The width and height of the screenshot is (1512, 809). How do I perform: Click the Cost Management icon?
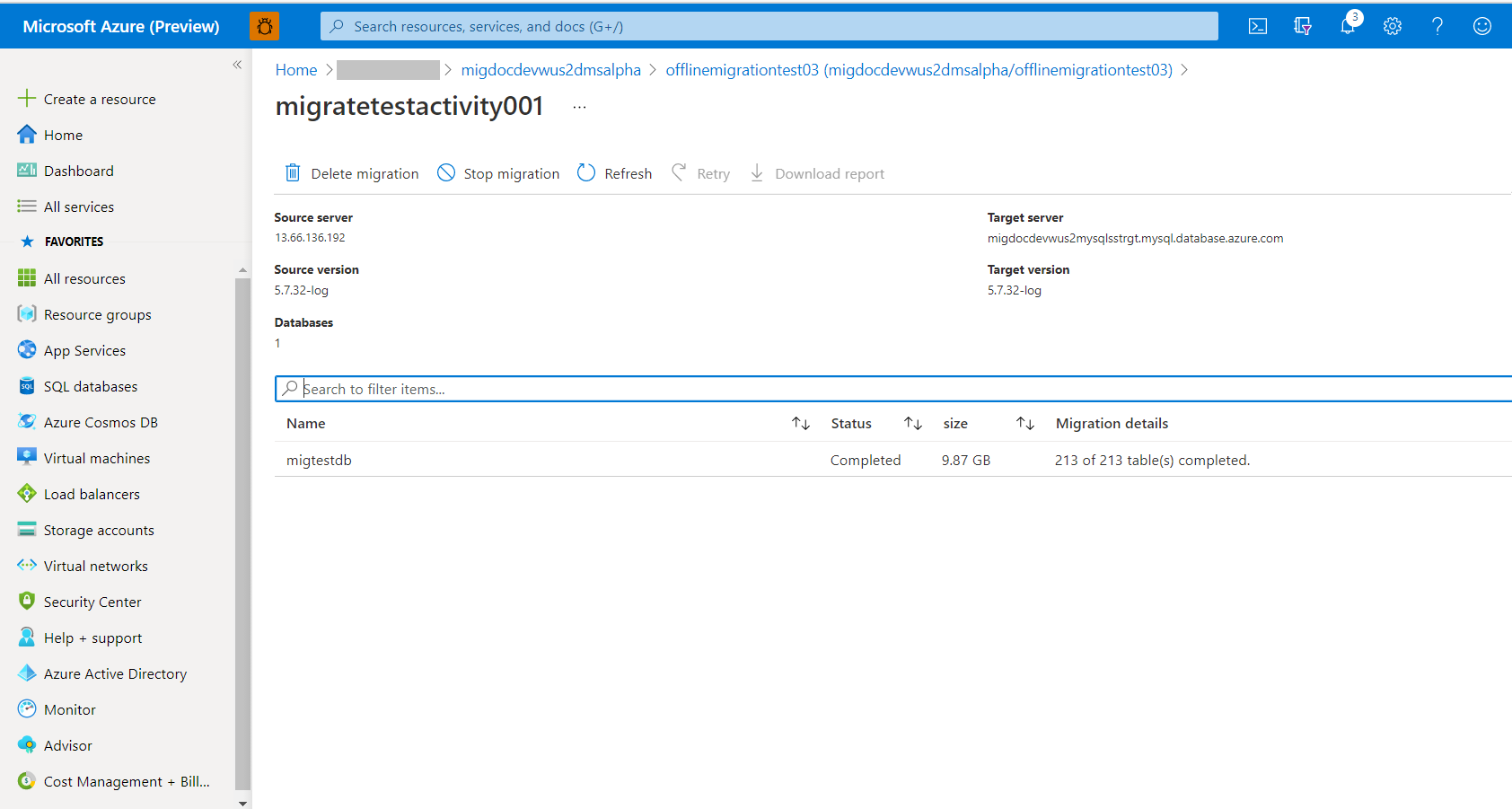click(27, 781)
